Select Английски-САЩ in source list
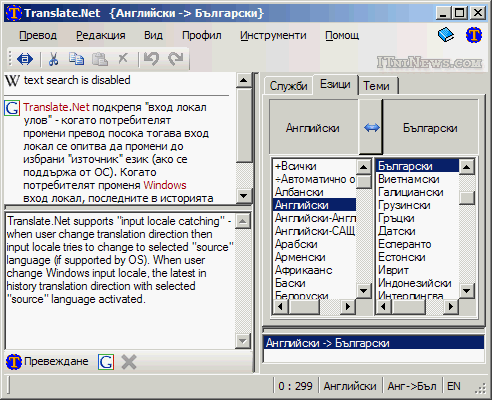Image resolution: width=492 pixels, height=400 pixels. pos(314,231)
